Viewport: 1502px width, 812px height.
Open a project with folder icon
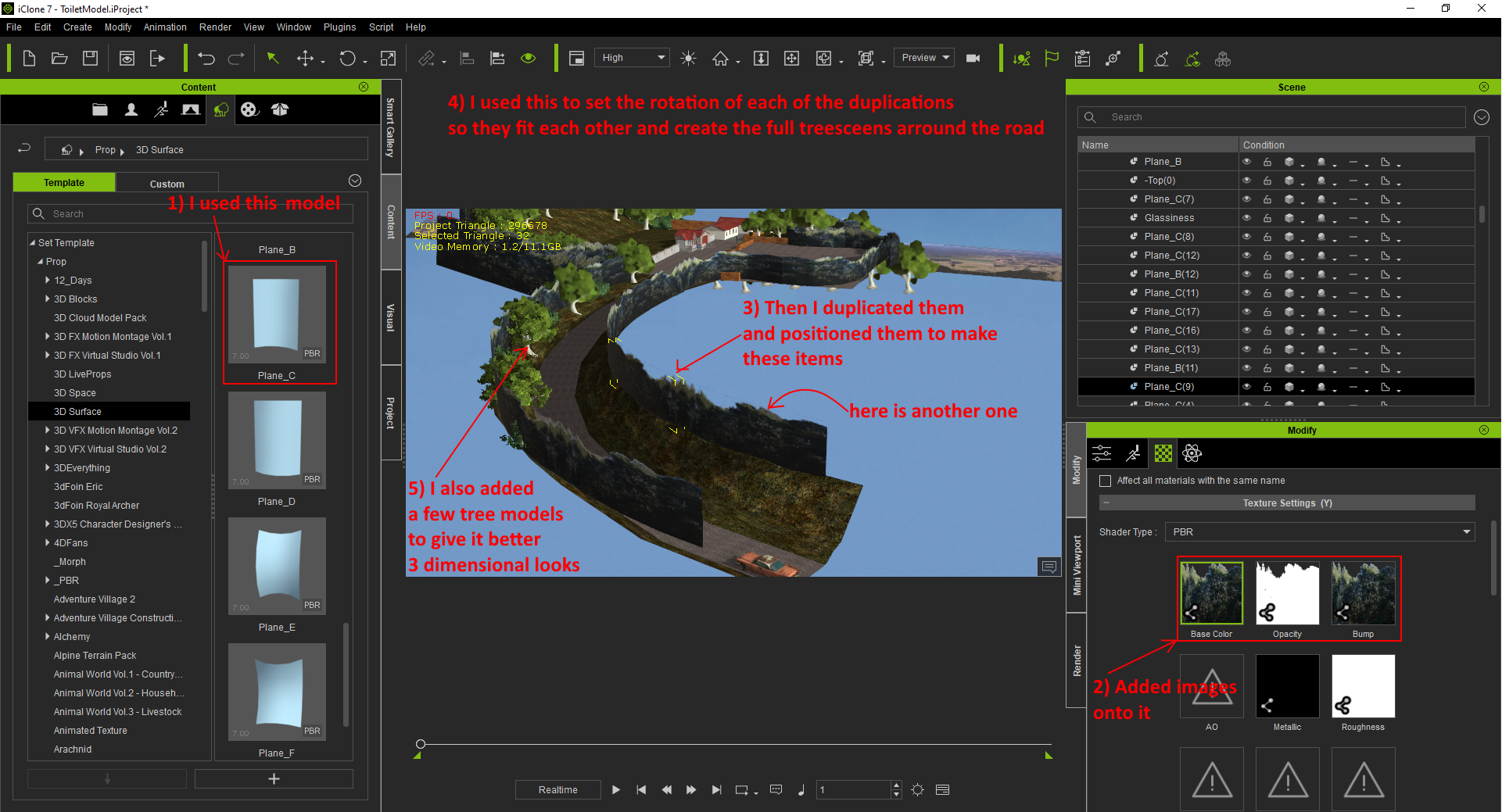[x=59, y=59]
